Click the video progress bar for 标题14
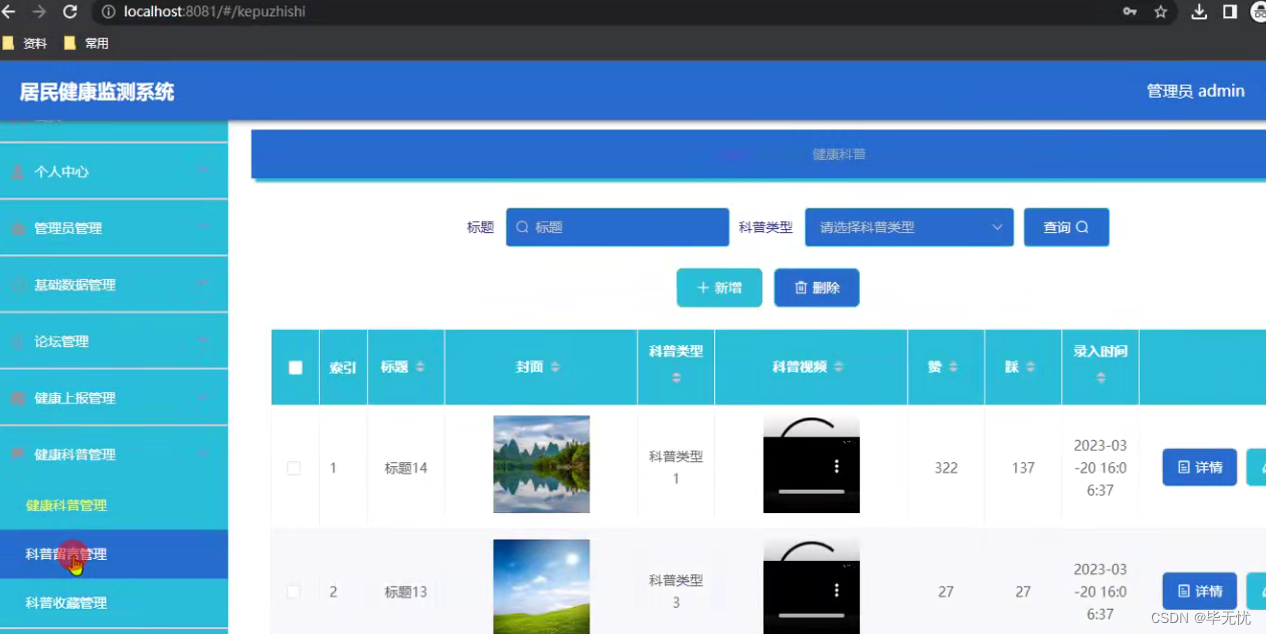This screenshot has height=634, width=1266. pyautogui.click(x=810, y=489)
